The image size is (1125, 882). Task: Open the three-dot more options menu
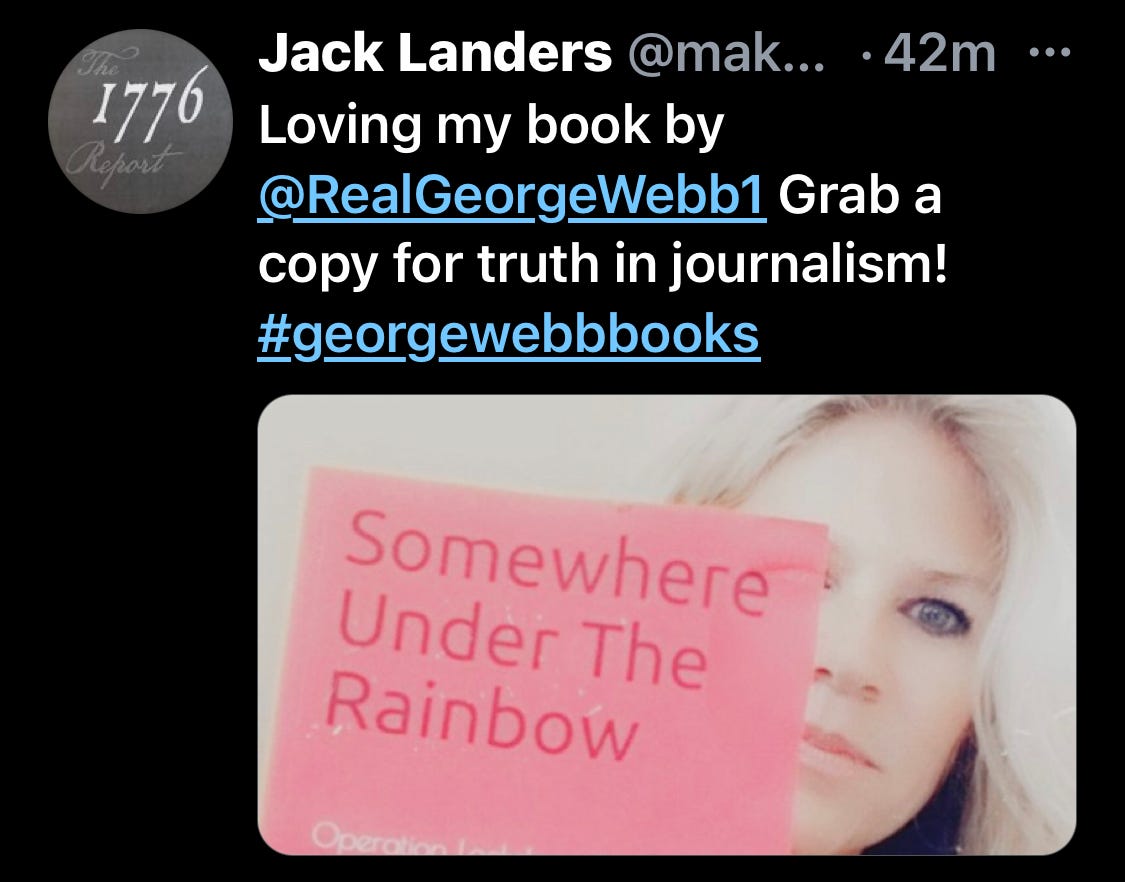coord(1049,52)
